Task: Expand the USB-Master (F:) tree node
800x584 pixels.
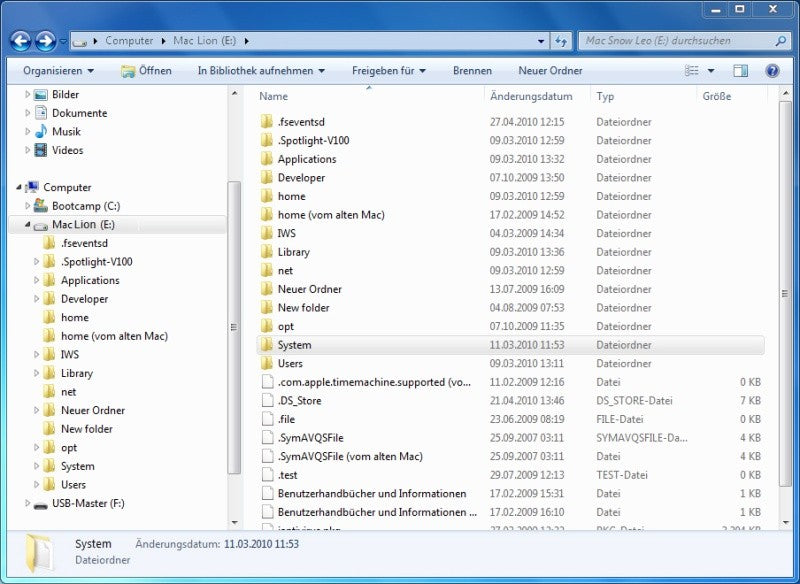Action: (28, 503)
